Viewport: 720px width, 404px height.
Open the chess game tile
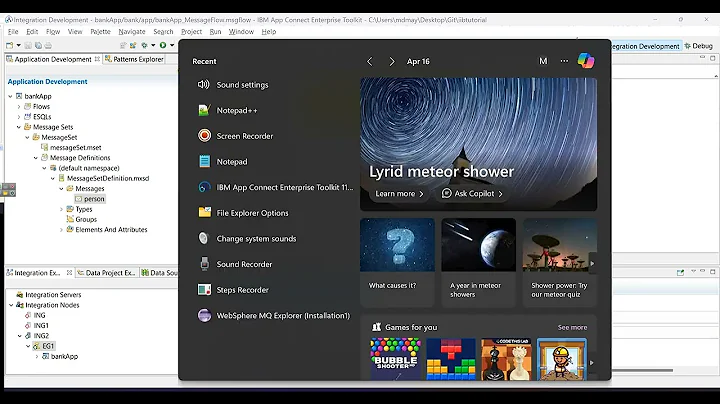pos(506,359)
